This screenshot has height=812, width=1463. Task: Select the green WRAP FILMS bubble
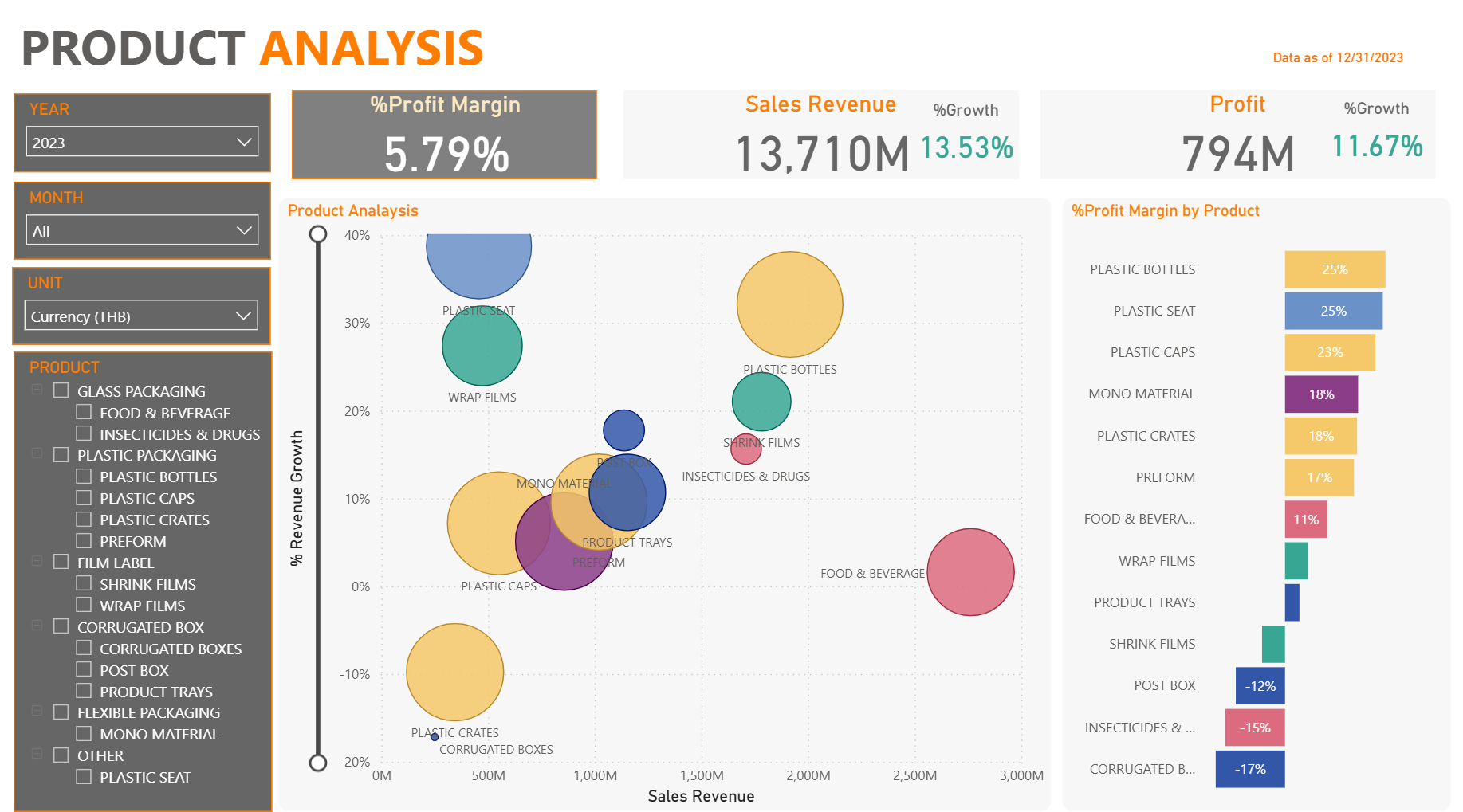click(482, 347)
